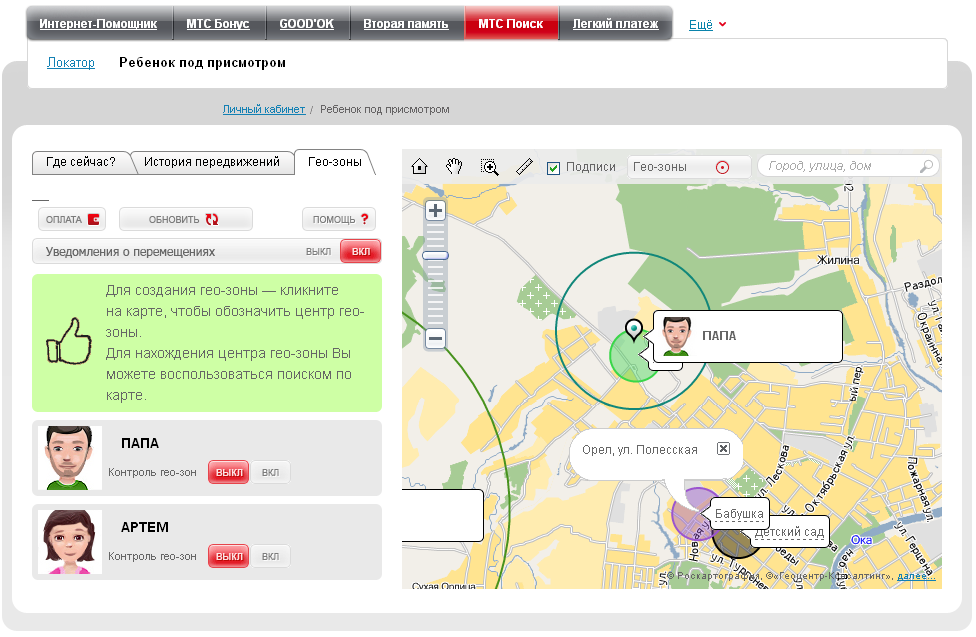Turn off Уведомления о перемещениях with ВЫКЛ
976x637 pixels.
point(318,252)
